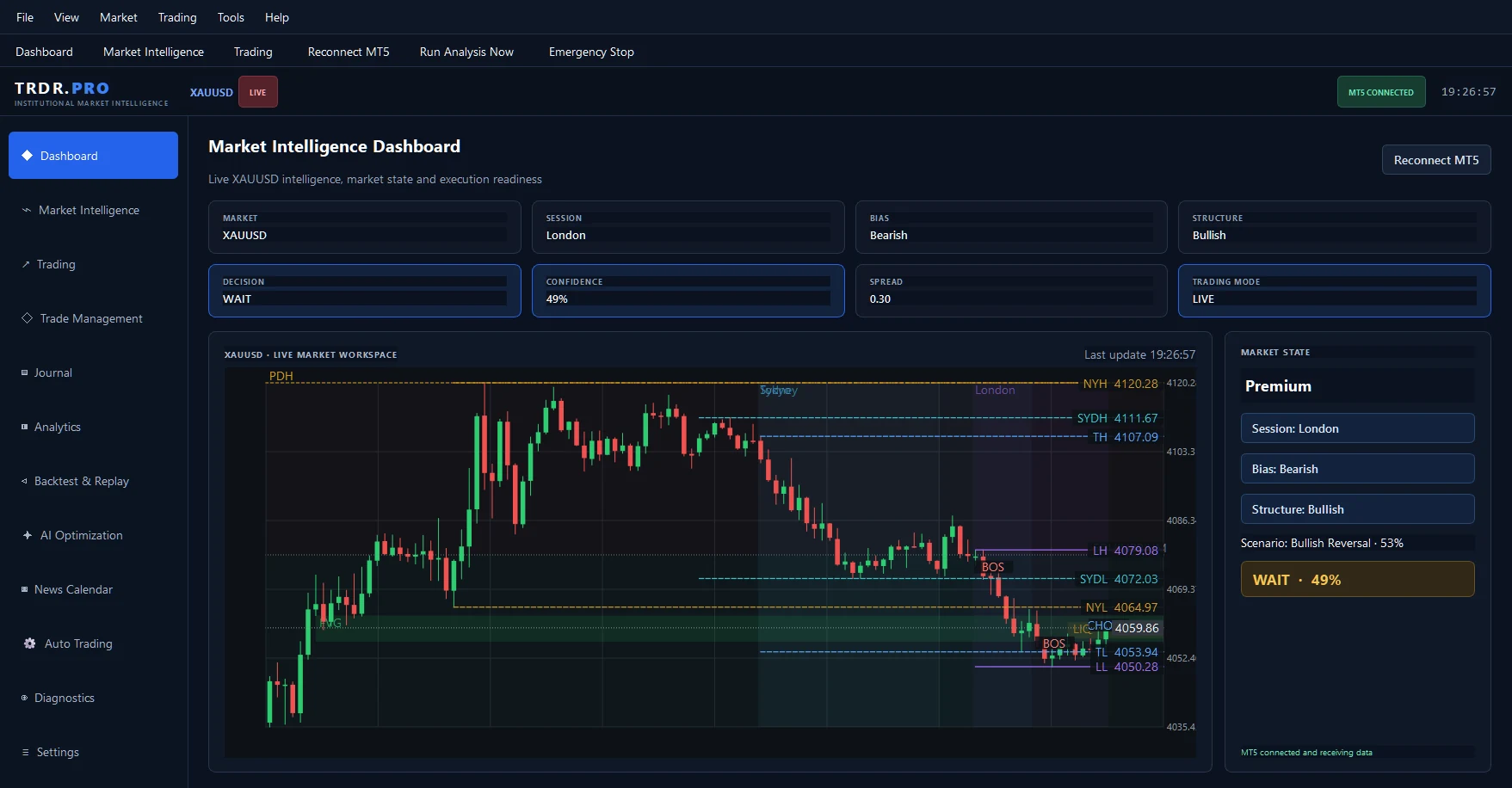Click the WAIT · 49% decision box
This screenshot has height=788, width=1512.
1357,579
